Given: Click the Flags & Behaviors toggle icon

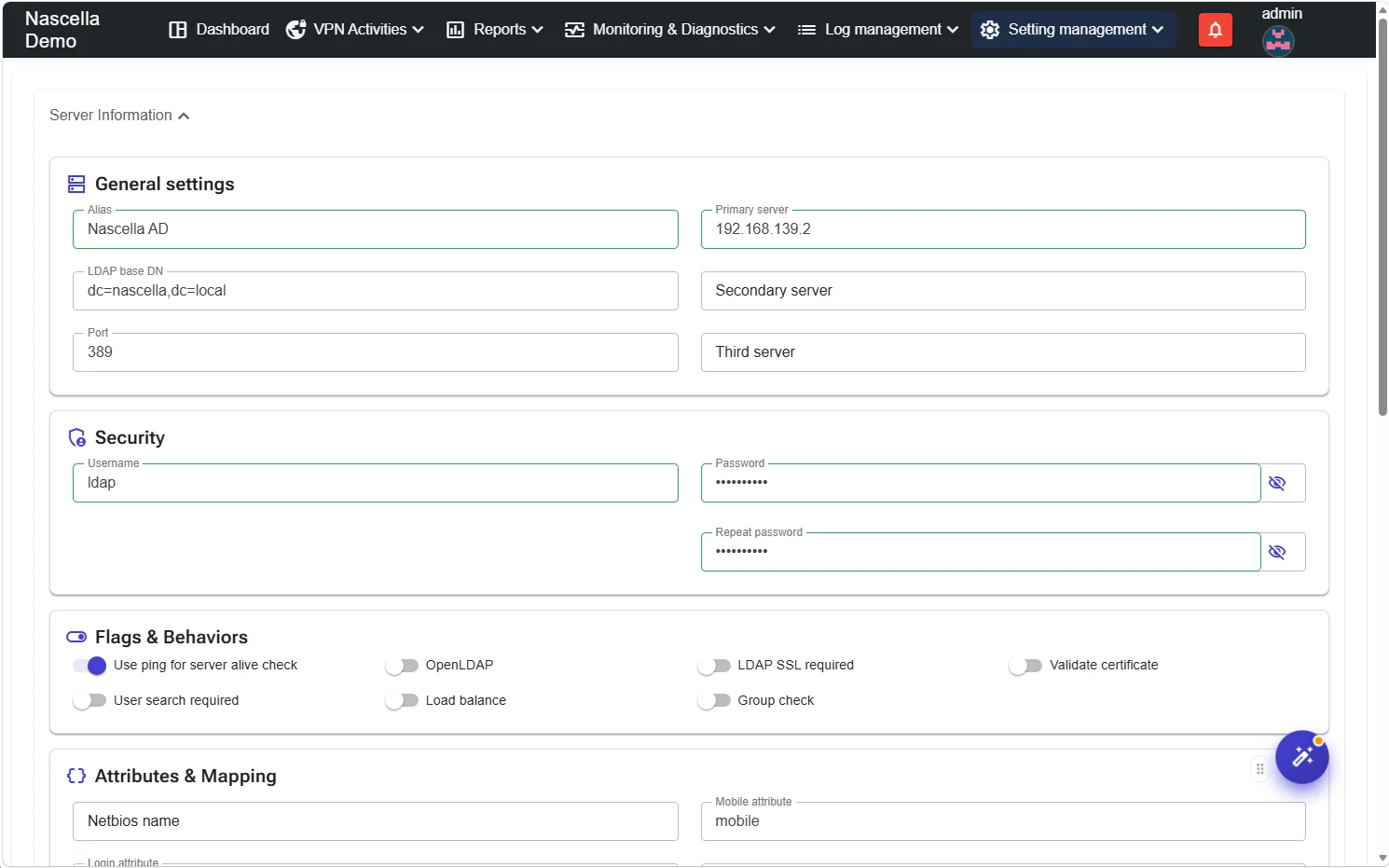Looking at the screenshot, I should coord(76,638).
